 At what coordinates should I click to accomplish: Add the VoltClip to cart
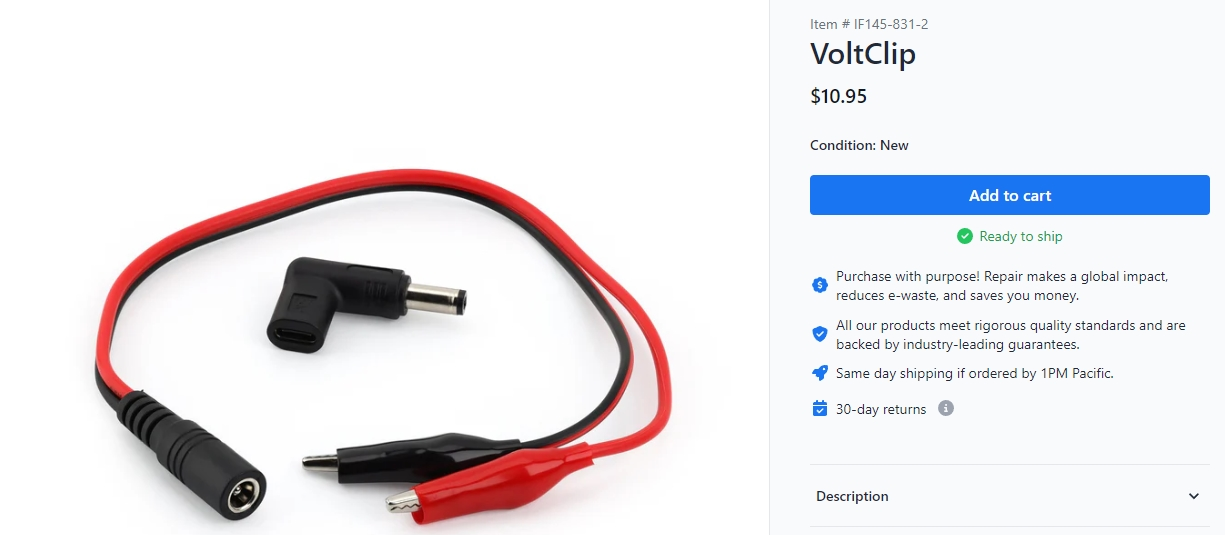pos(1010,195)
